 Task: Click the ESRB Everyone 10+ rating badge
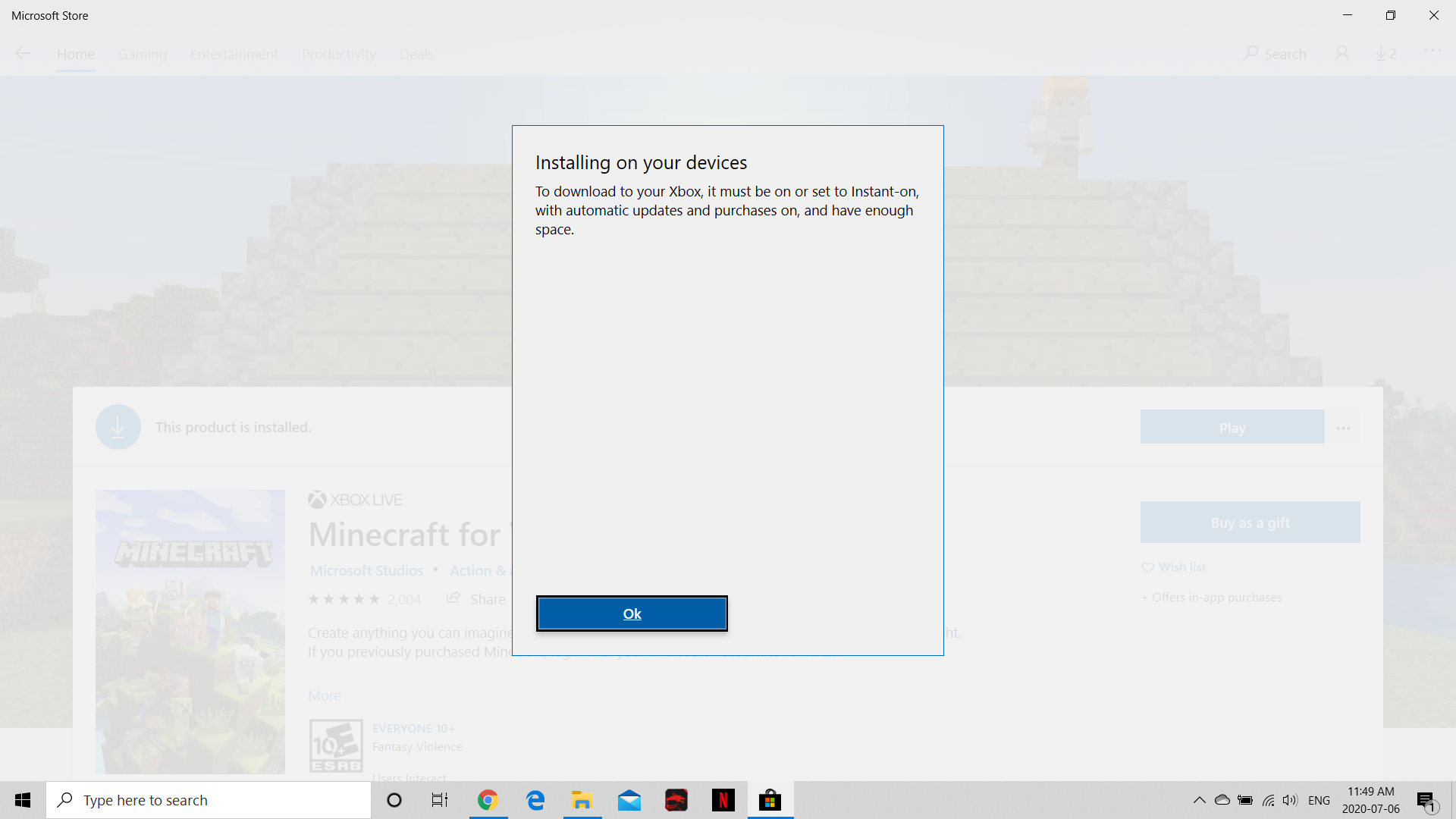pyautogui.click(x=336, y=745)
